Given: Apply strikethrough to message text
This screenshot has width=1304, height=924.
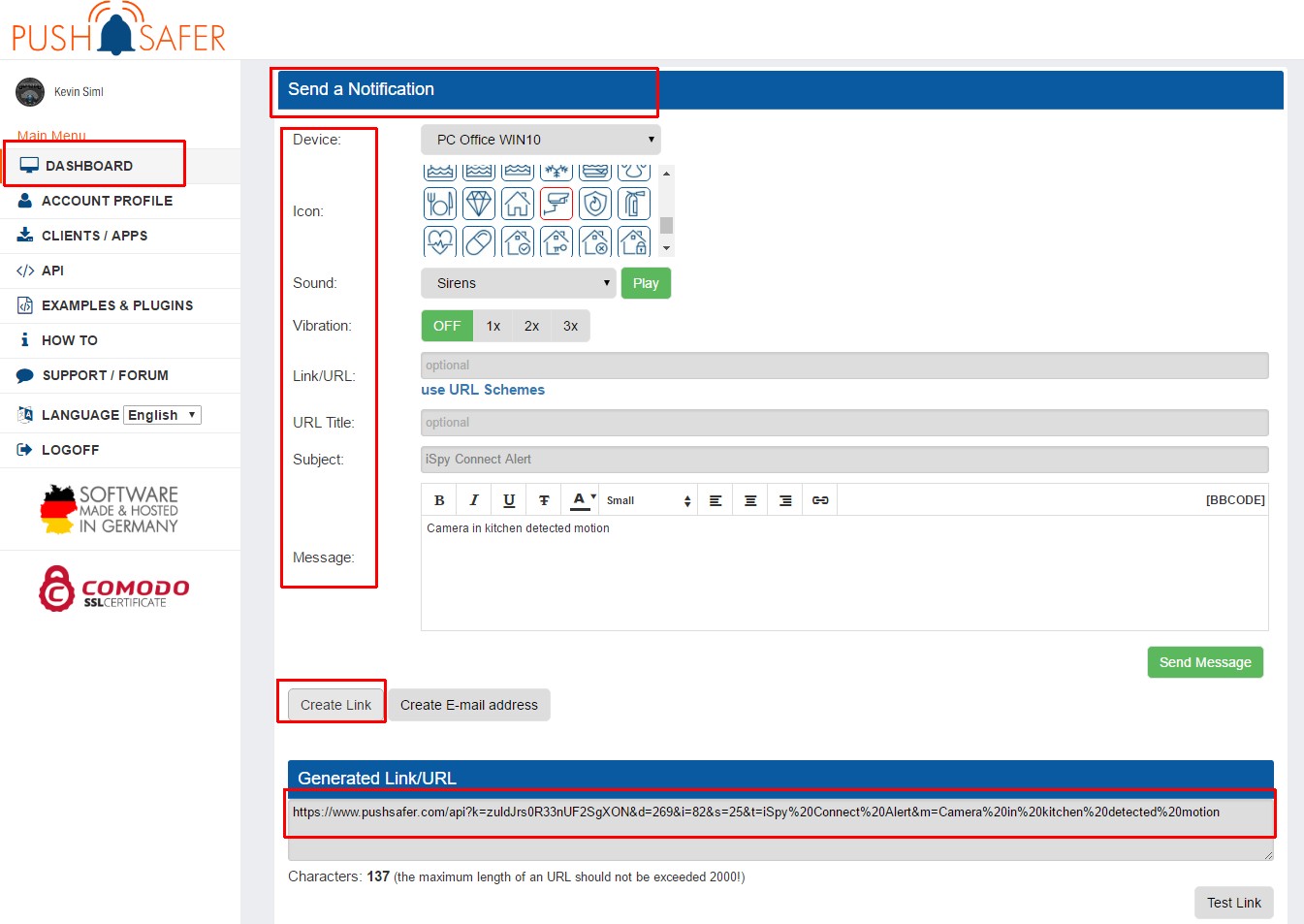Looking at the screenshot, I should (x=544, y=500).
